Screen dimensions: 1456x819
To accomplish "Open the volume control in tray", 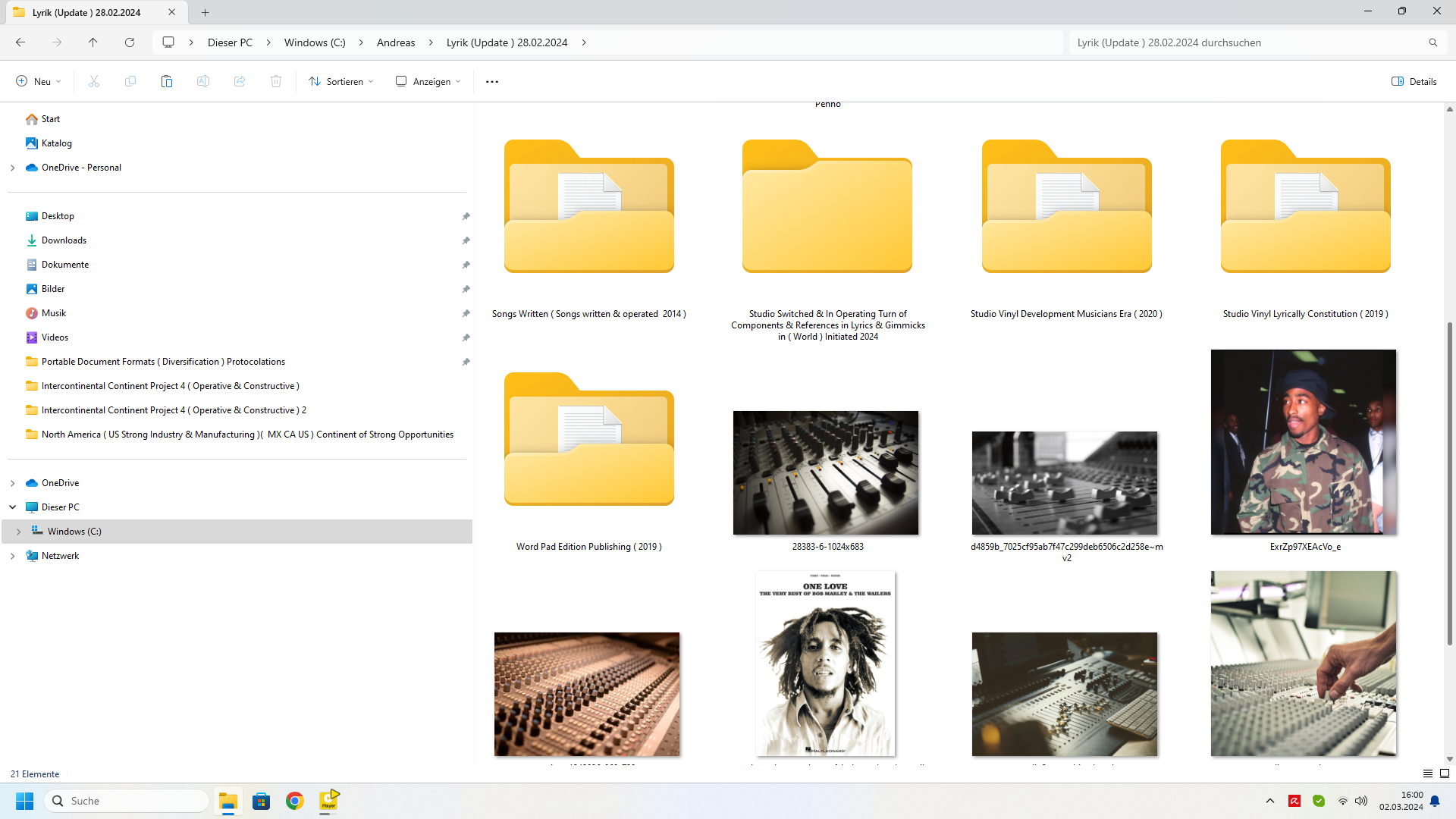I will [x=1361, y=801].
